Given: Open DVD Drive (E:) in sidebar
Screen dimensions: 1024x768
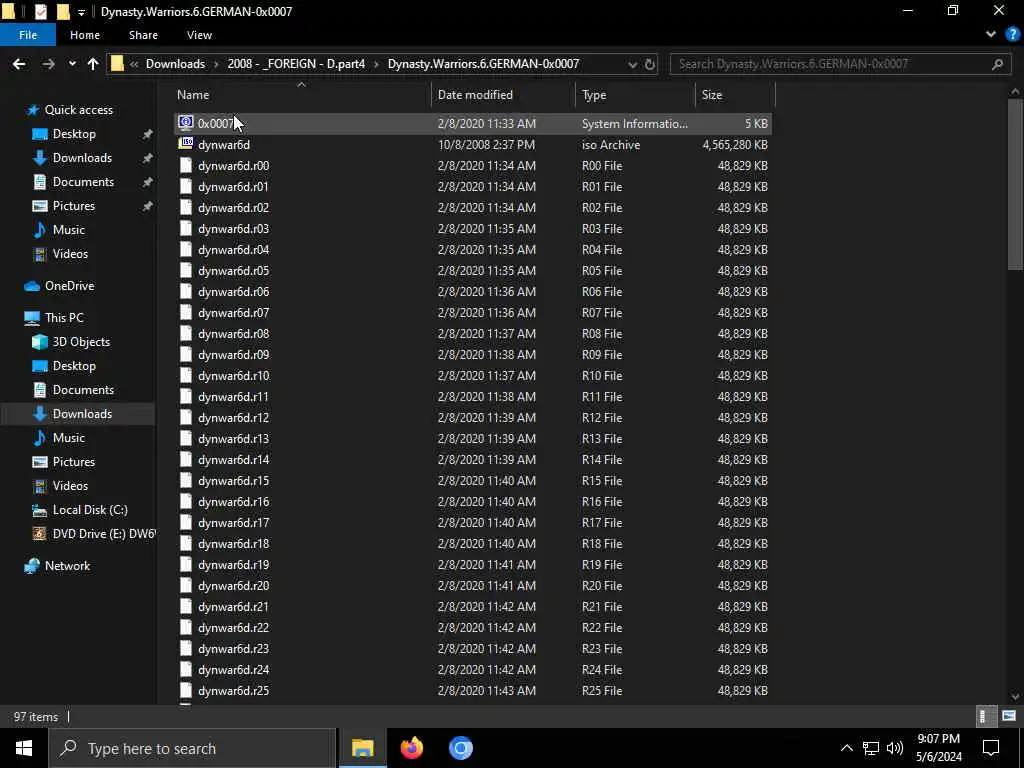Looking at the screenshot, I should 104,534.
